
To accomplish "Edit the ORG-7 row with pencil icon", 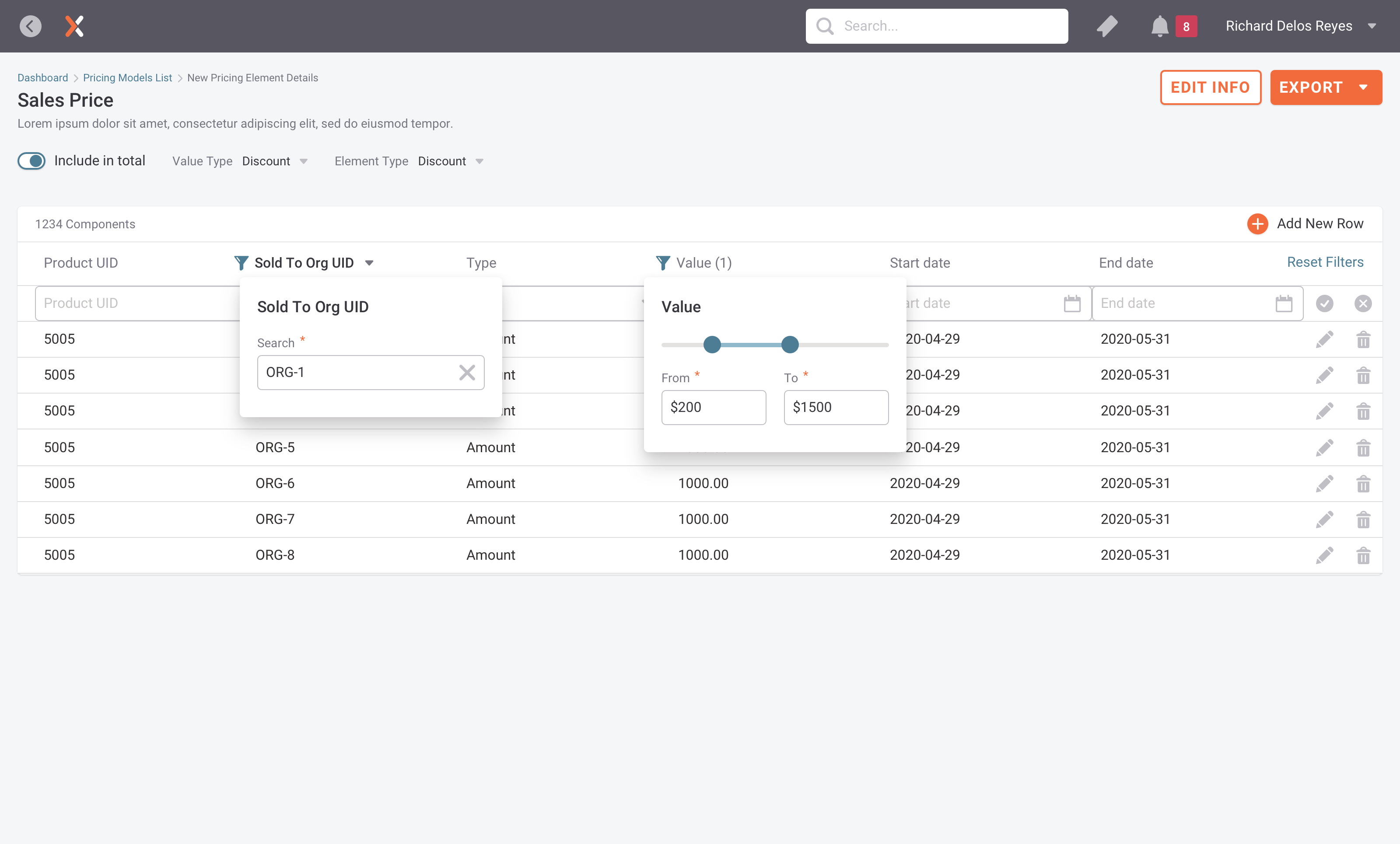I will click(1324, 519).
